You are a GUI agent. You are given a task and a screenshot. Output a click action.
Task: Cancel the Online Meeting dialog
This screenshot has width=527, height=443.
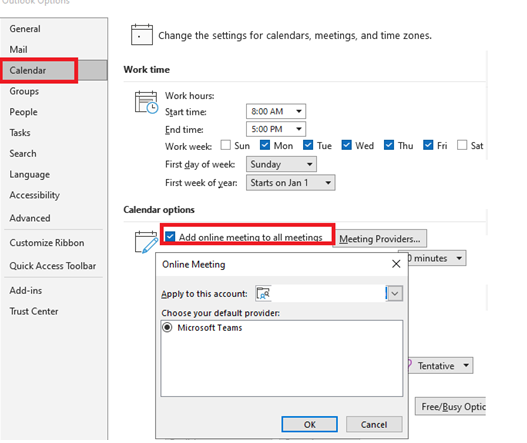click(374, 425)
